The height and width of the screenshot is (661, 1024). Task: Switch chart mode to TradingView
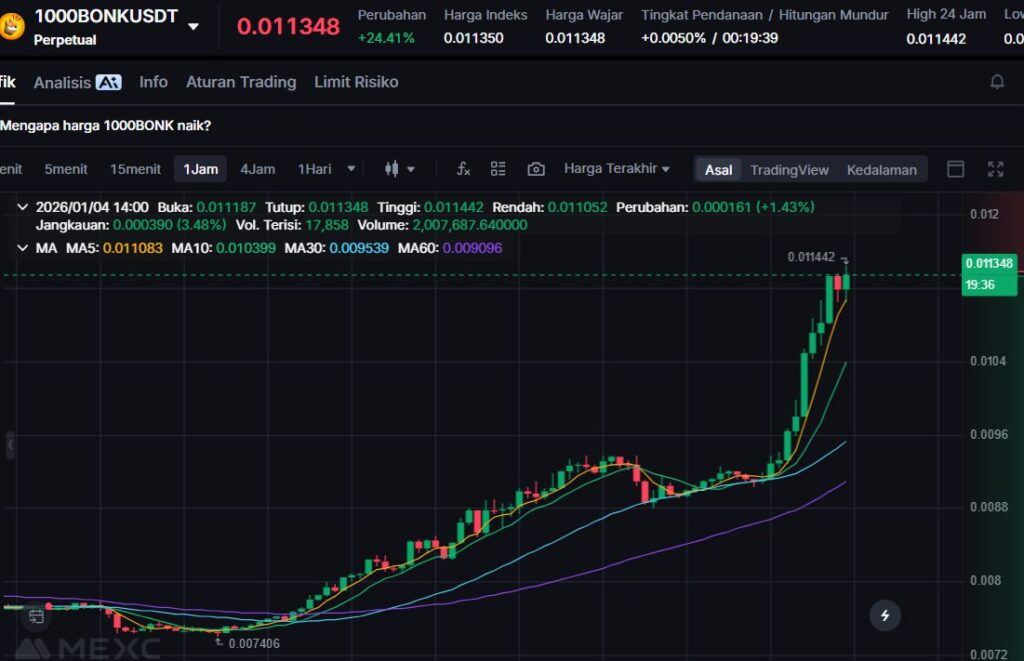point(789,170)
